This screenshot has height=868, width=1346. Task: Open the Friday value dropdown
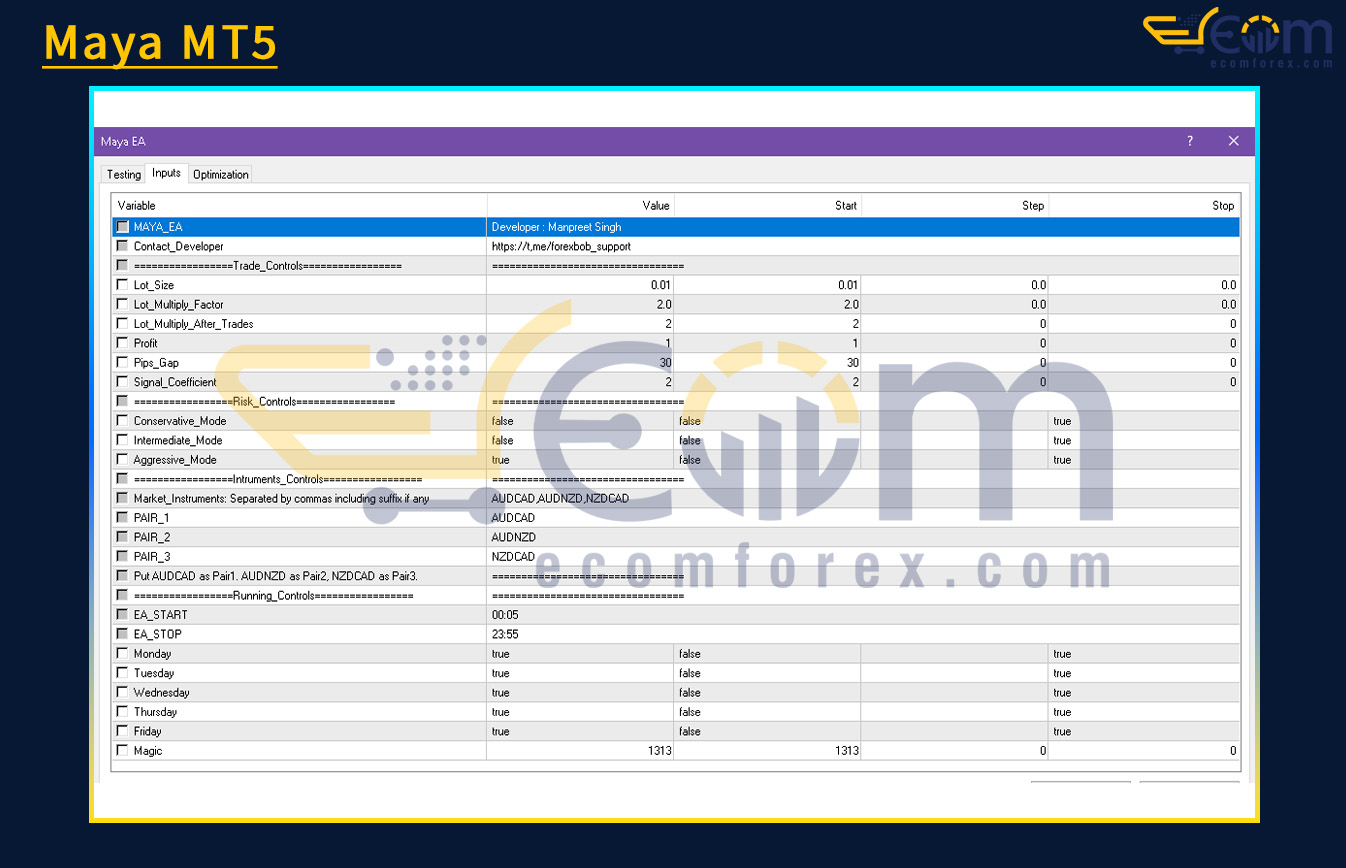coord(581,731)
